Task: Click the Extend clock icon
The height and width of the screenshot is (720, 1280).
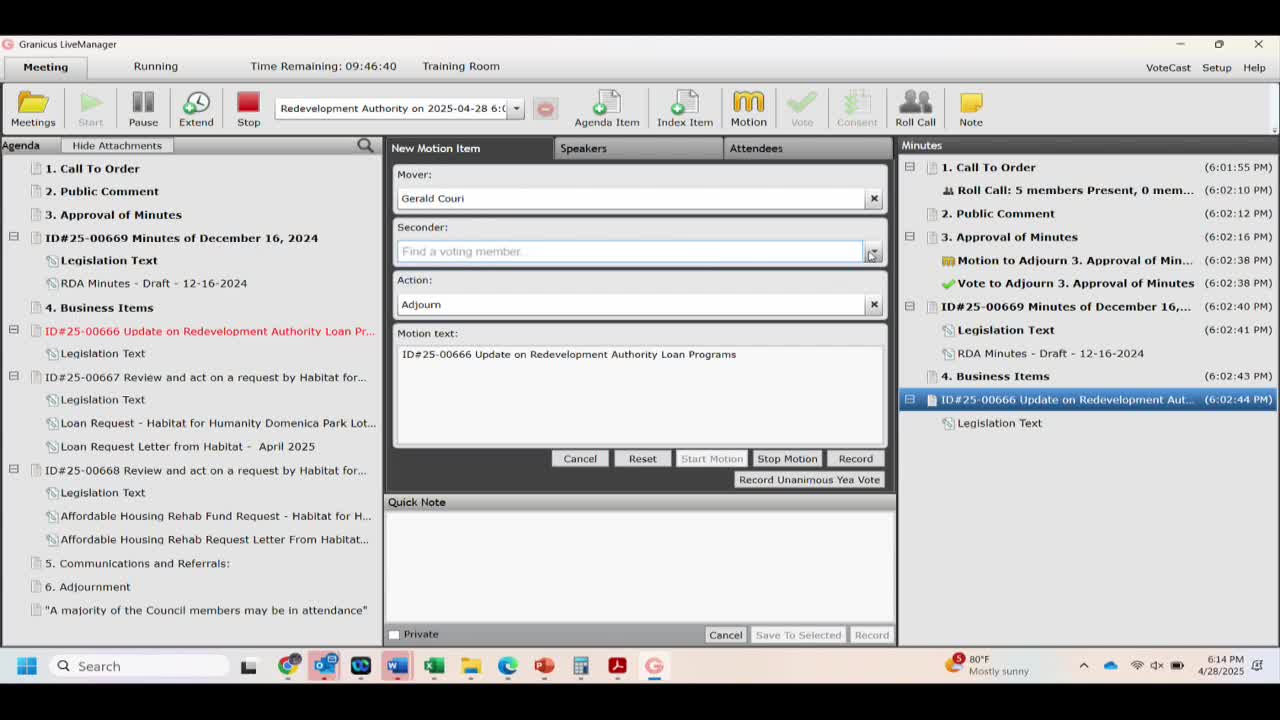Action: click(x=196, y=108)
